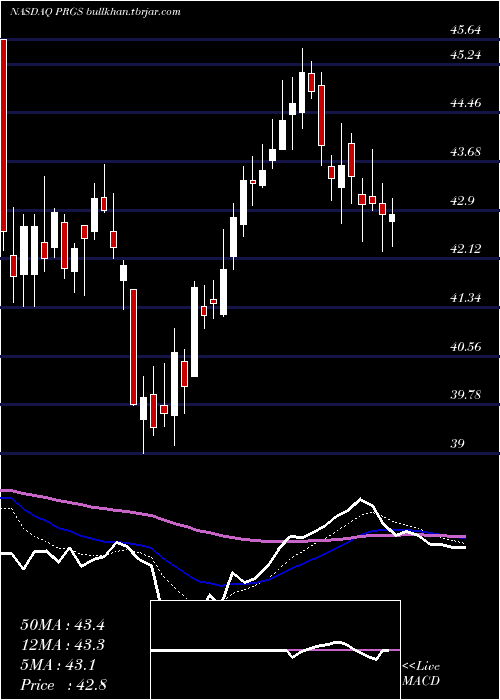Select the 45.24 price axis label
The image size is (500, 700).
tap(466, 55)
